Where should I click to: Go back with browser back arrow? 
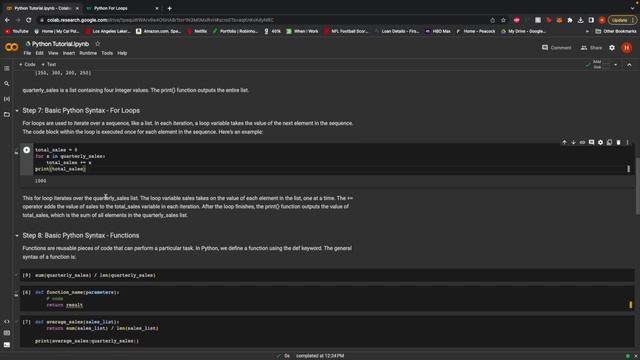(x=7, y=20)
